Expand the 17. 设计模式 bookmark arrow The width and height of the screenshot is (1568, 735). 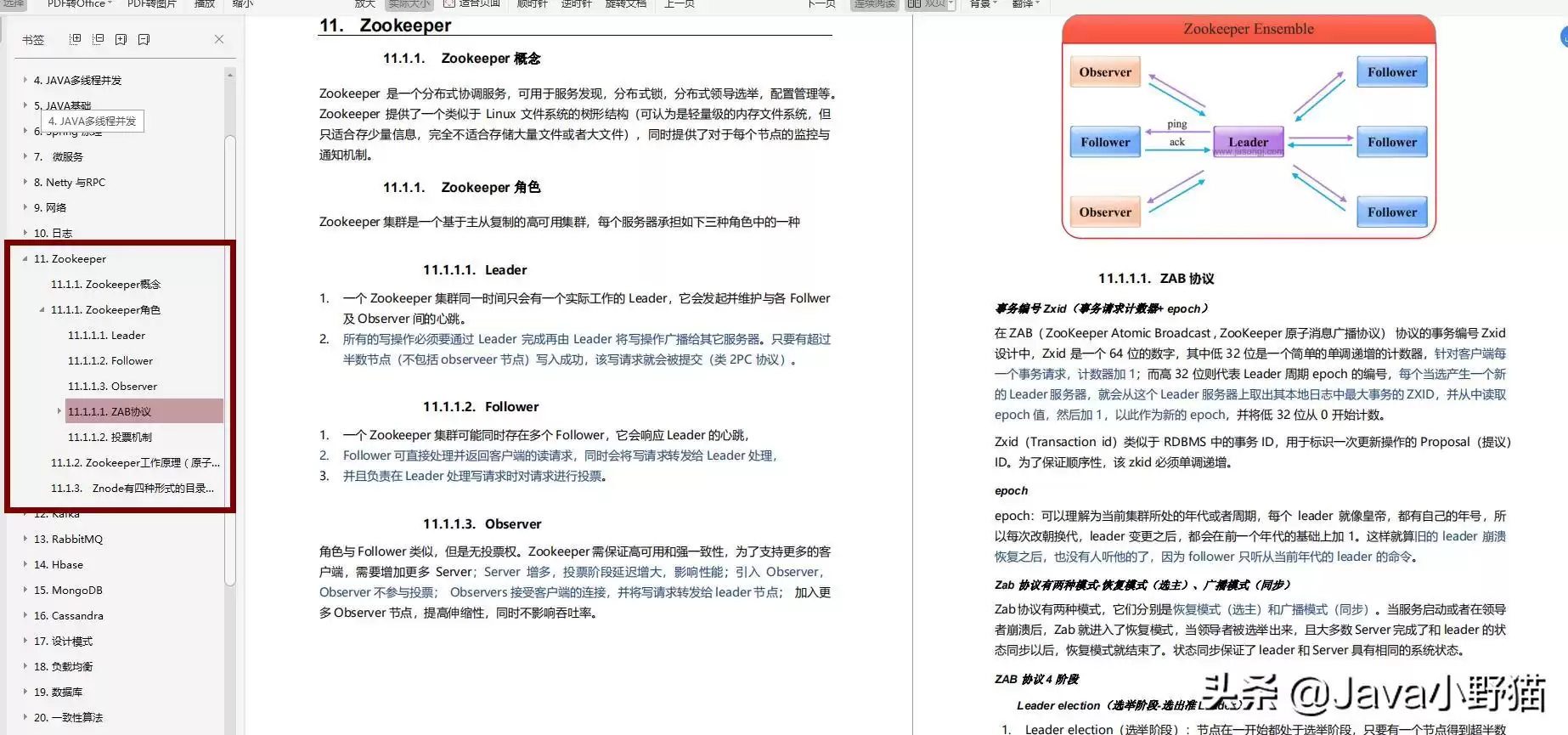pyautogui.click(x=25, y=641)
